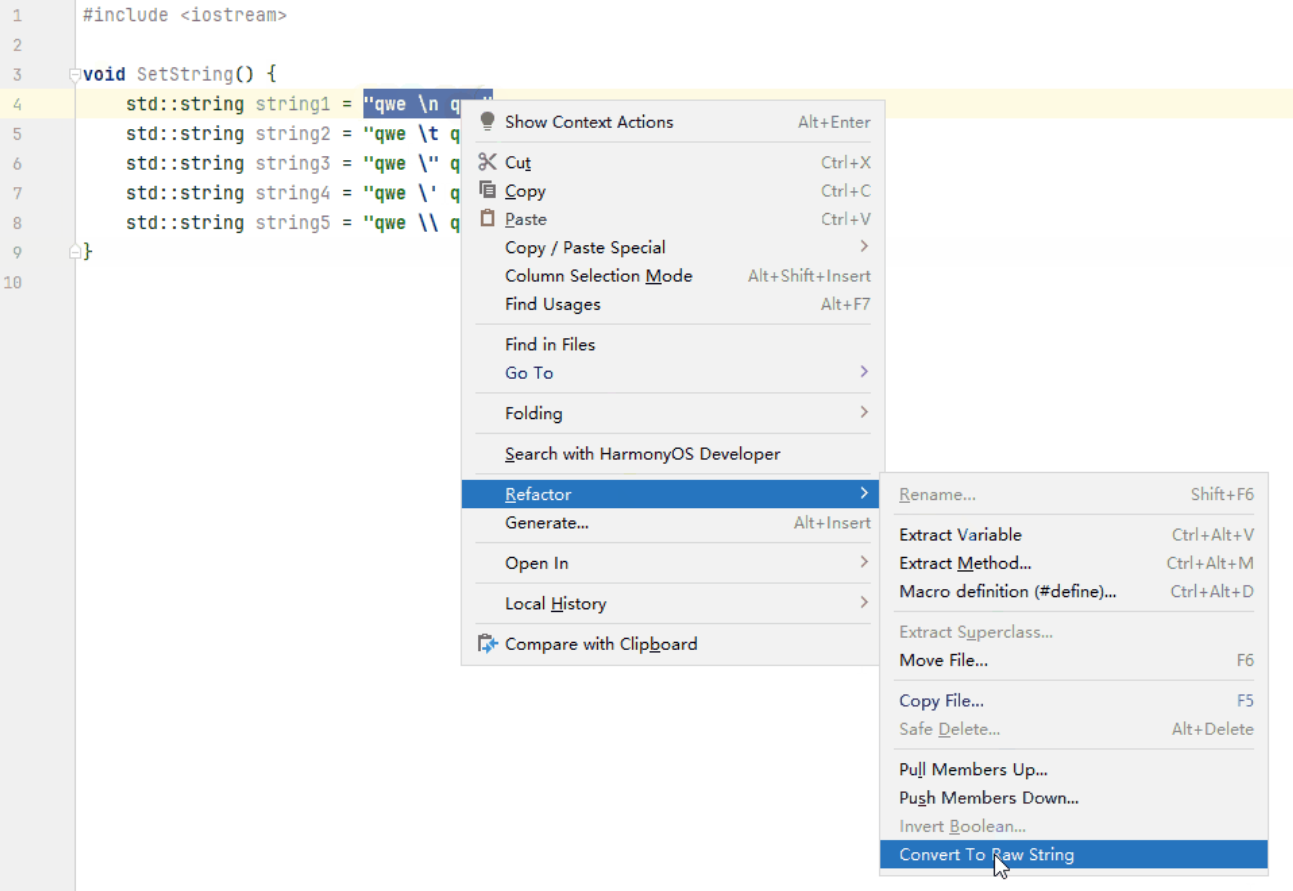Image resolution: width=1293 pixels, height=891 pixels.
Task: Choose Extract Method...
Action: (x=1074, y=563)
